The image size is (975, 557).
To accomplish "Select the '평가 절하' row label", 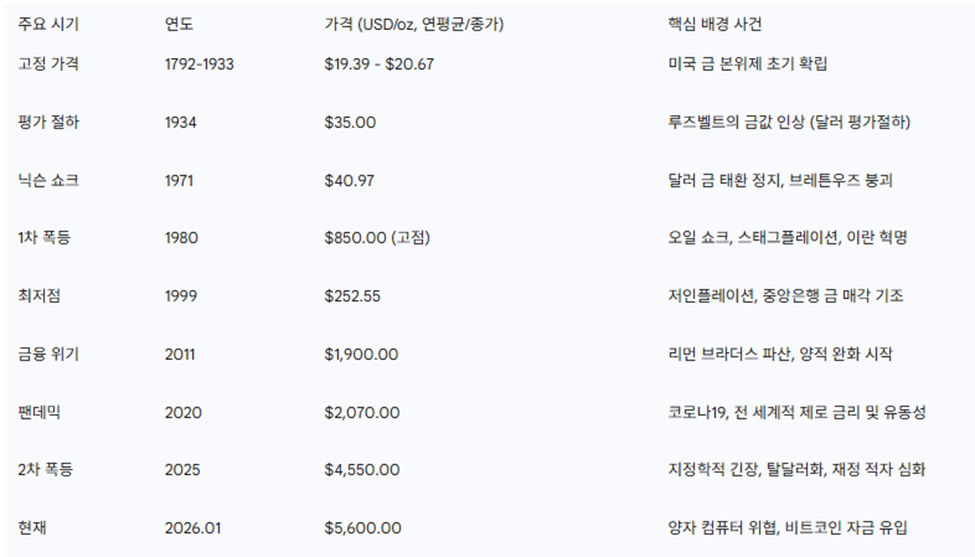I will pyautogui.click(x=48, y=122).
